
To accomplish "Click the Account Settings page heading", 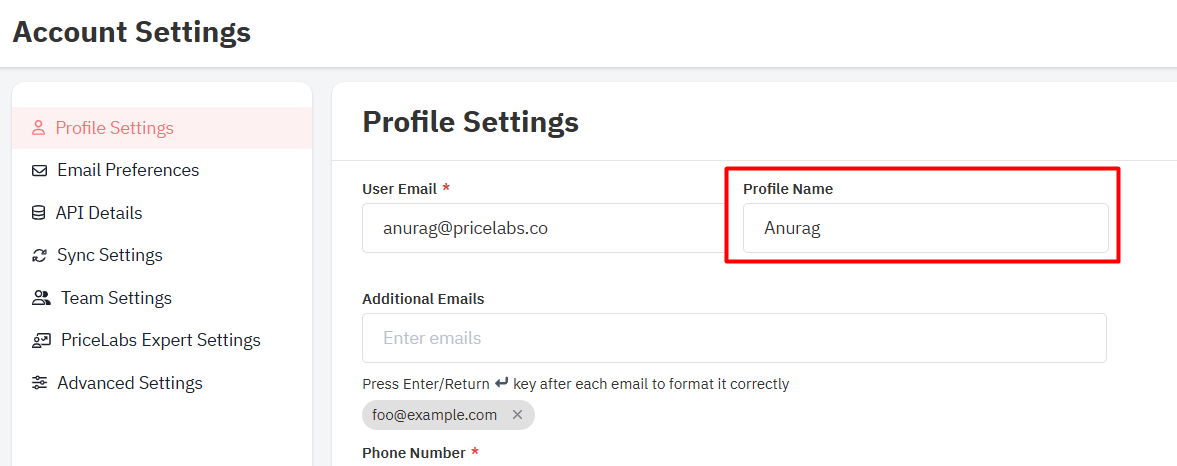I will 132,32.
